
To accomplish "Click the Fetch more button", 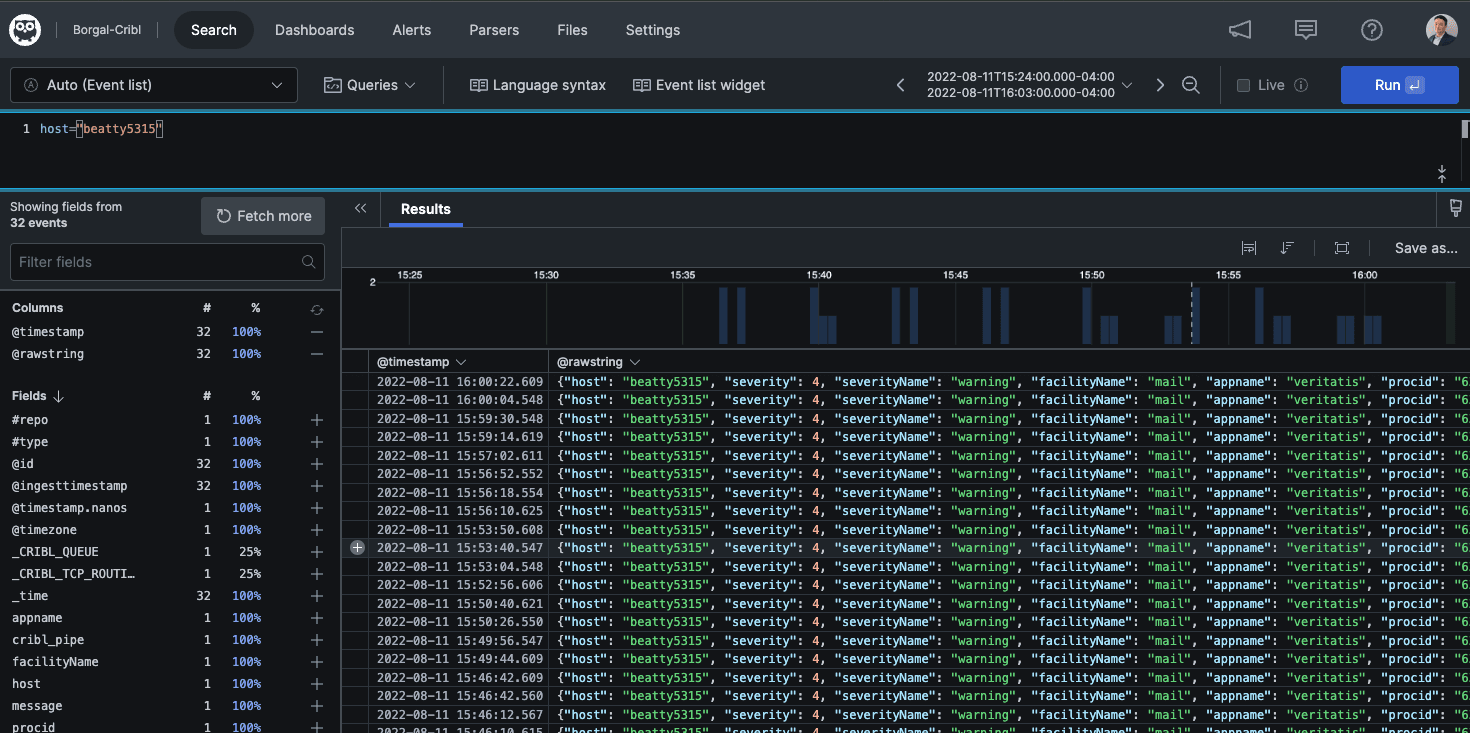I will coord(263,216).
